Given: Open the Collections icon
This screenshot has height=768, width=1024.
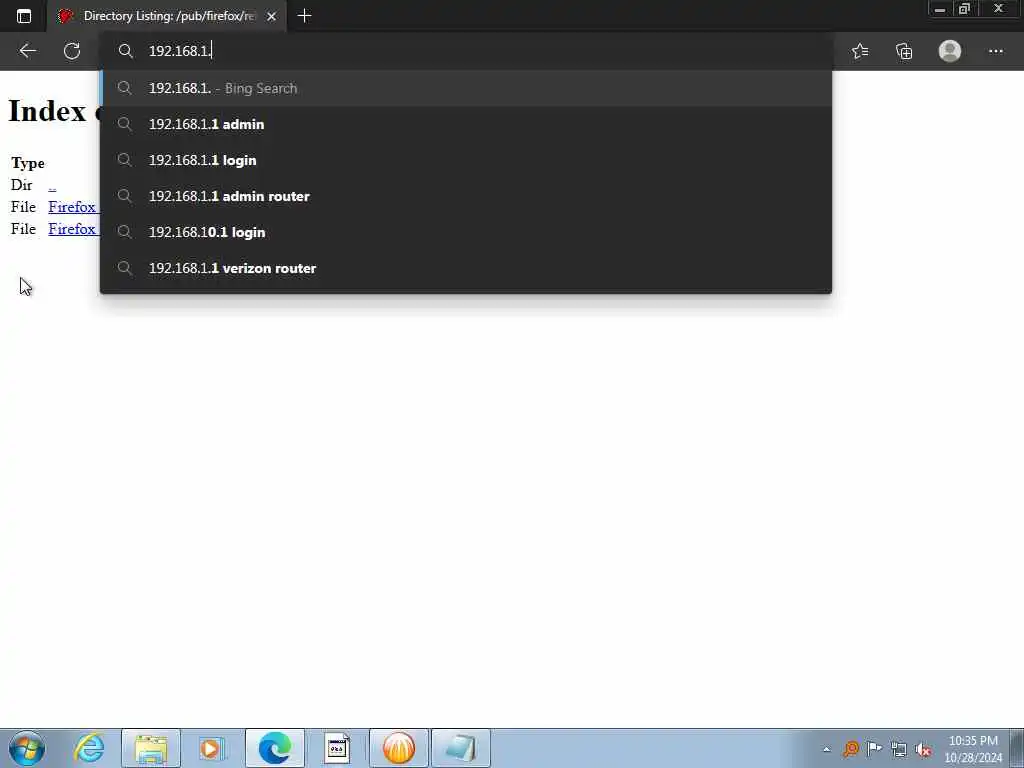Looking at the screenshot, I should click(x=904, y=51).
